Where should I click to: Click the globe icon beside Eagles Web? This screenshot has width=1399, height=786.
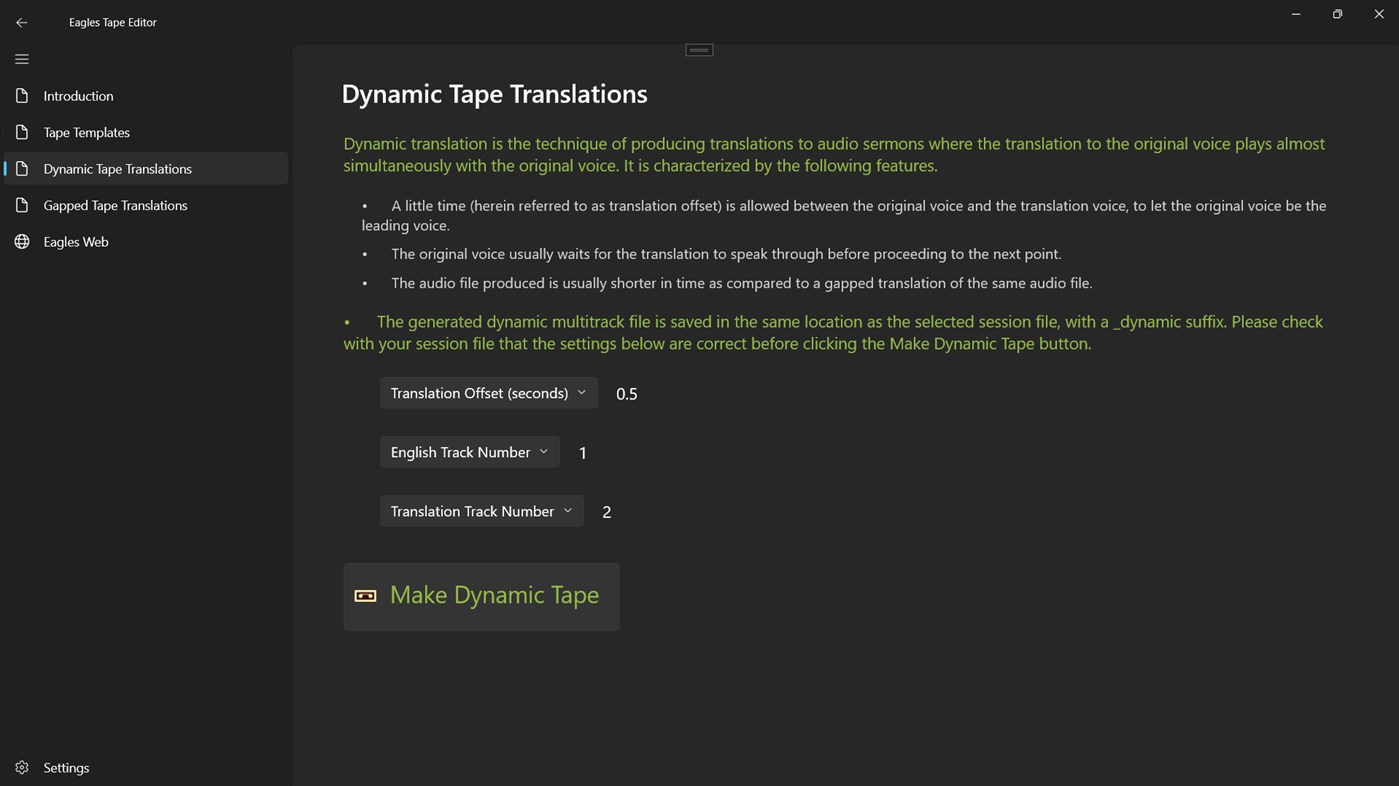(x=21, y=241)
